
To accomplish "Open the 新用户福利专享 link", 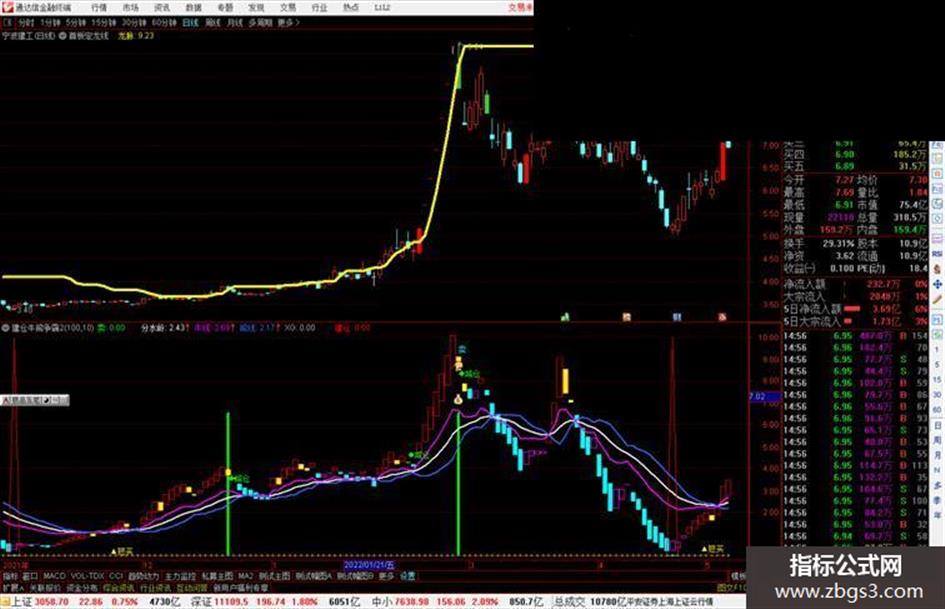I will tap(240, 587).
